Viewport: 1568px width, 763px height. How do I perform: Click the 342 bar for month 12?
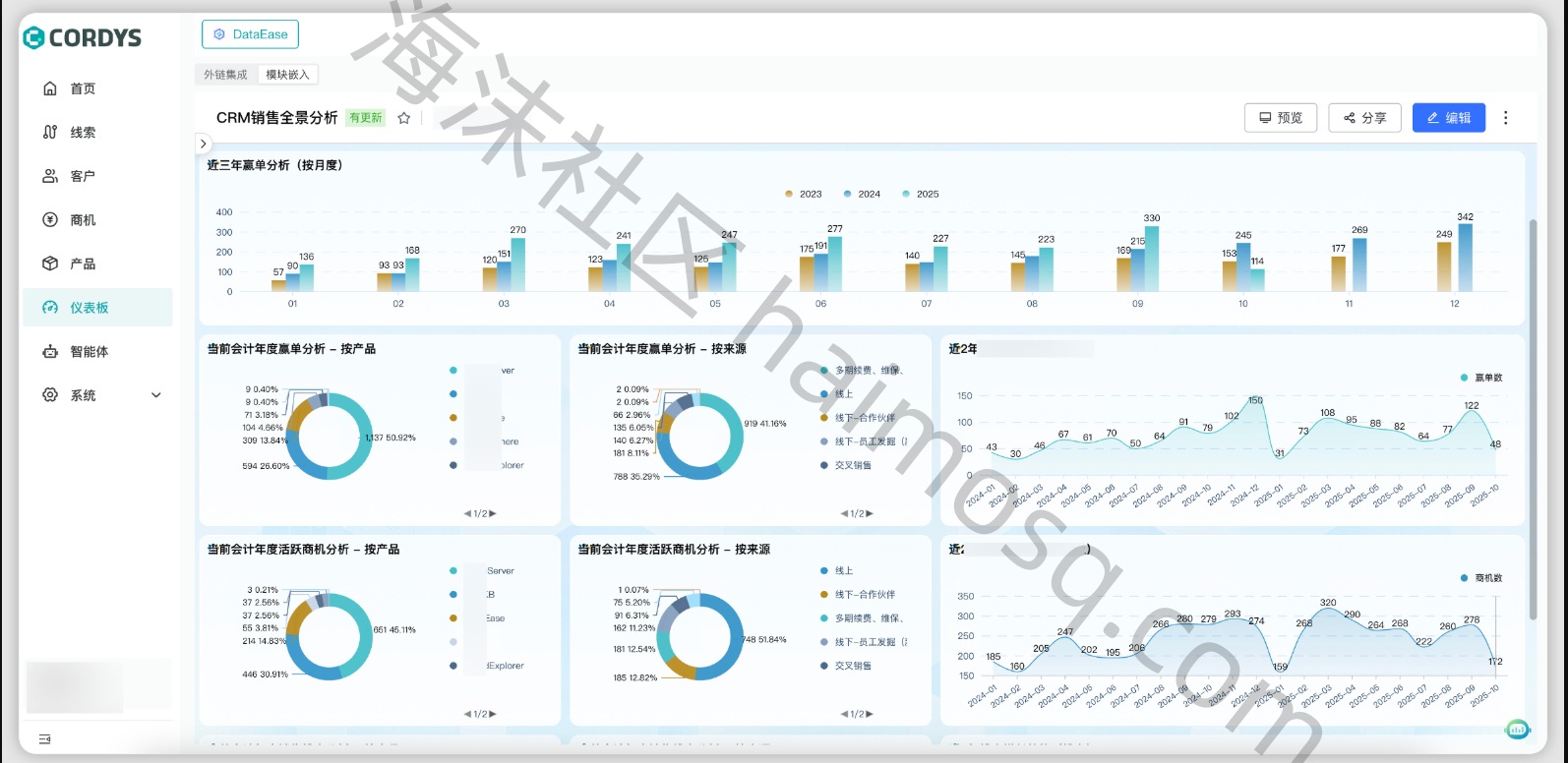pos(1466,258)
